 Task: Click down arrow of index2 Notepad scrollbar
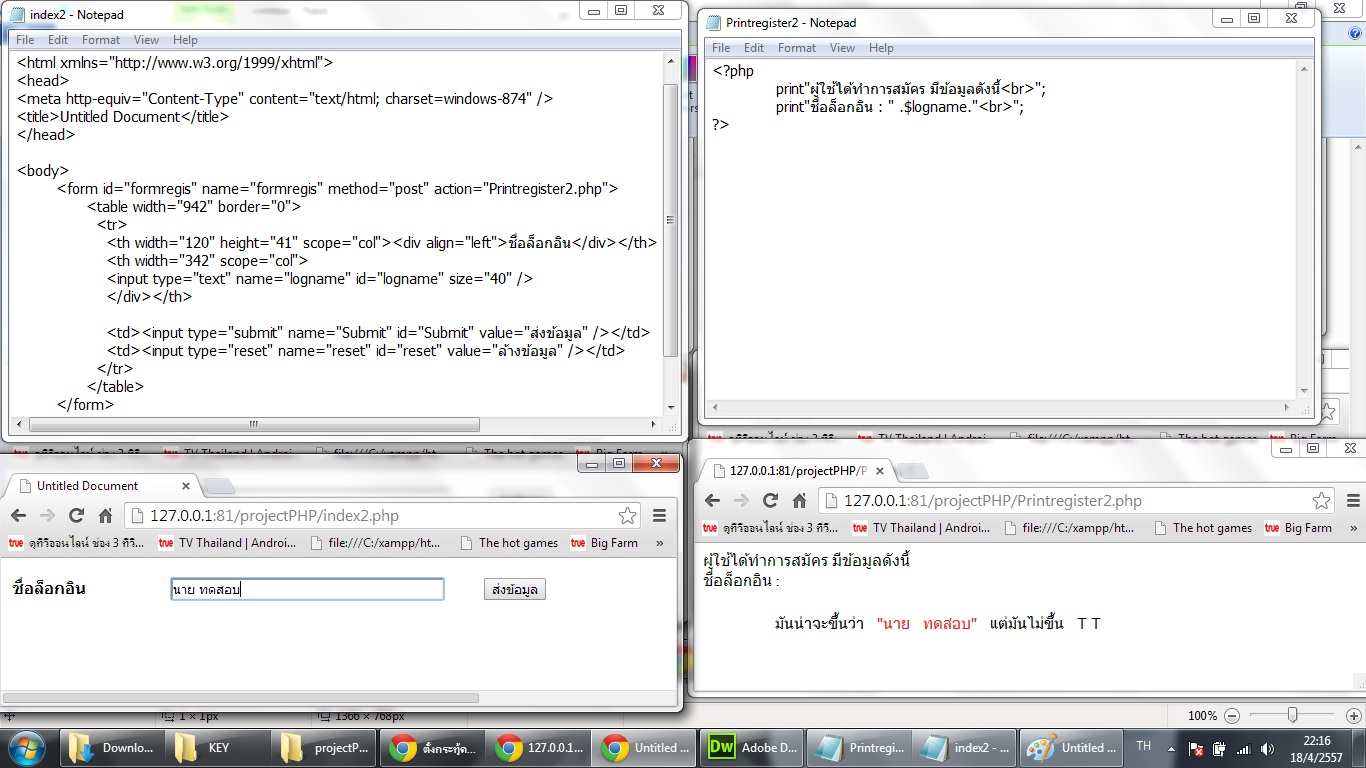click(670, 407)
